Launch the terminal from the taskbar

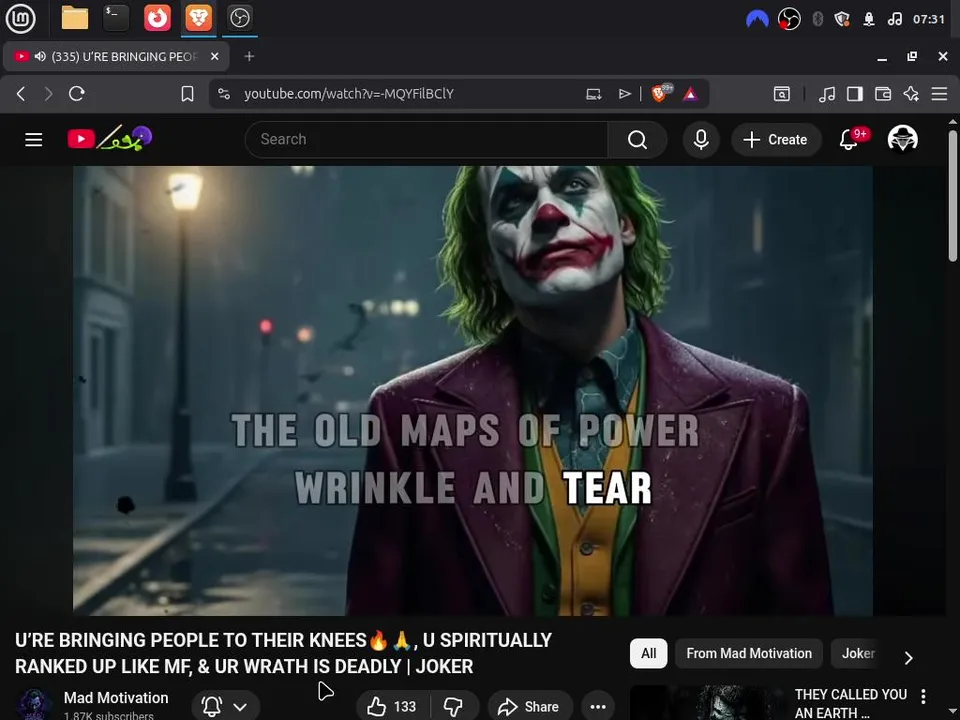click(116, 18)
